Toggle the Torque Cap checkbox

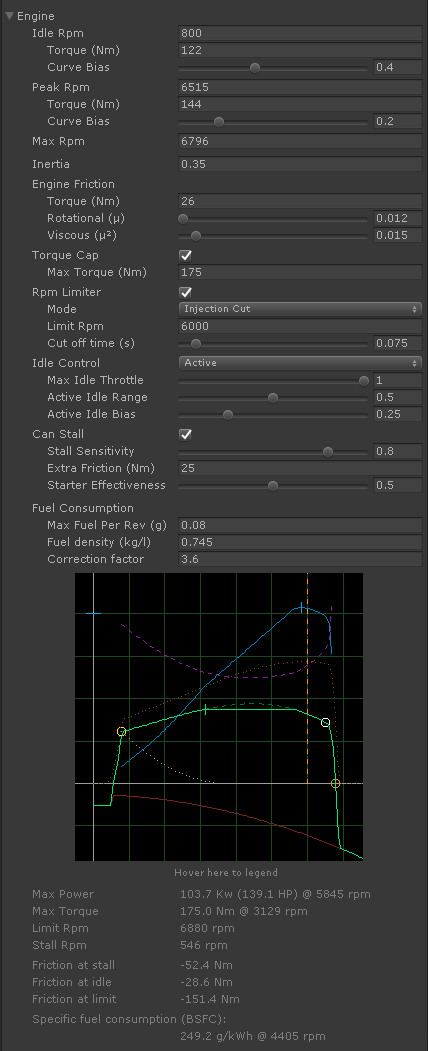pos(186,255)
